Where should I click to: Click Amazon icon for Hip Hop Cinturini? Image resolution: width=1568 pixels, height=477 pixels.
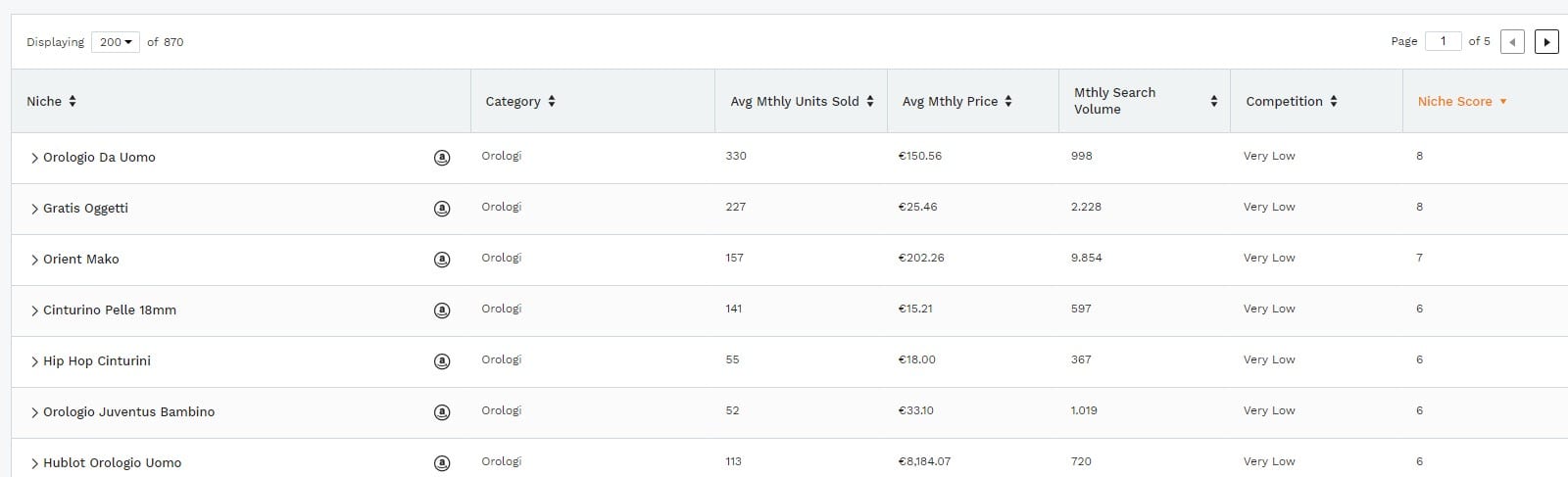(442, 360)
